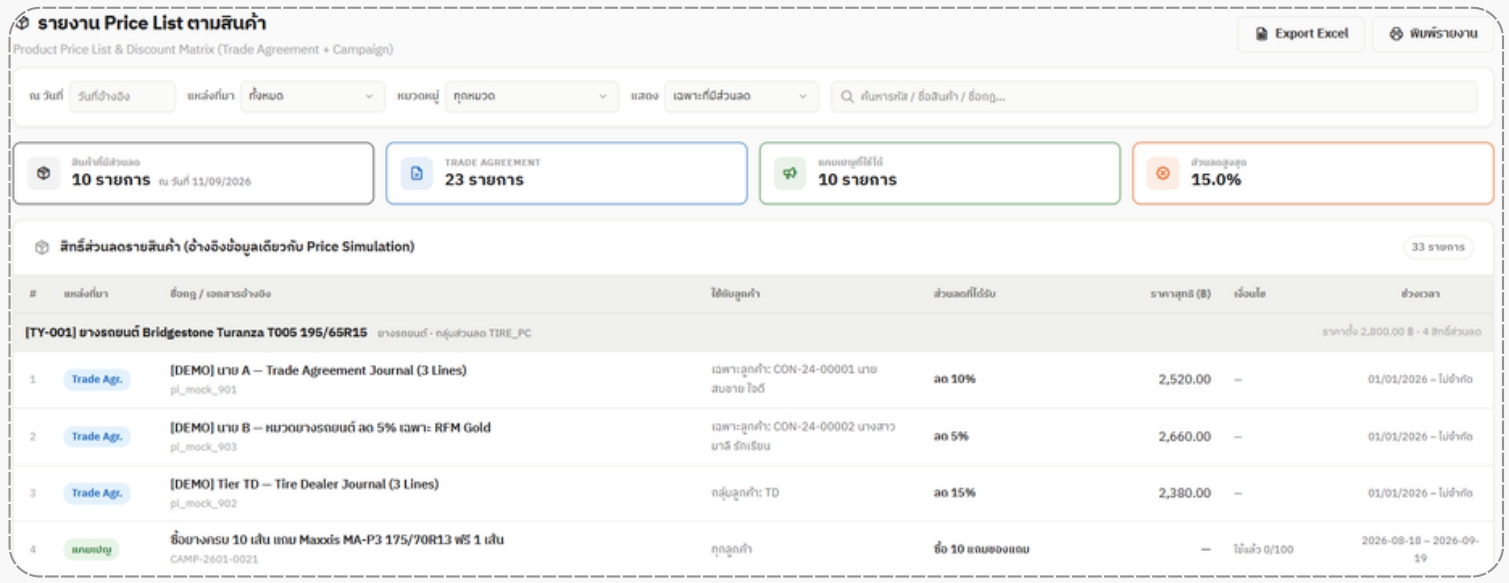Click the ชื่อกฎ / เอกสารอ้างอิง column header
The height and width of the screenshot is (583, 1509).
click(x=220, y=294)
